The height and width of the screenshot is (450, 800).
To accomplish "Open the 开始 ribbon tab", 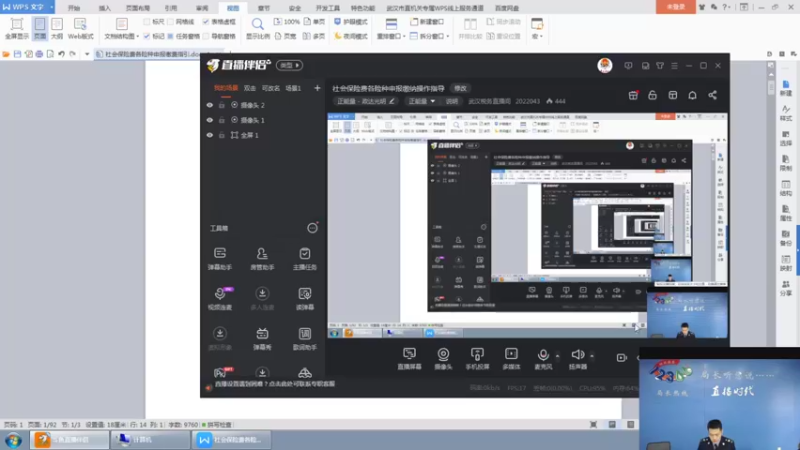I will (x=74, y=8).
